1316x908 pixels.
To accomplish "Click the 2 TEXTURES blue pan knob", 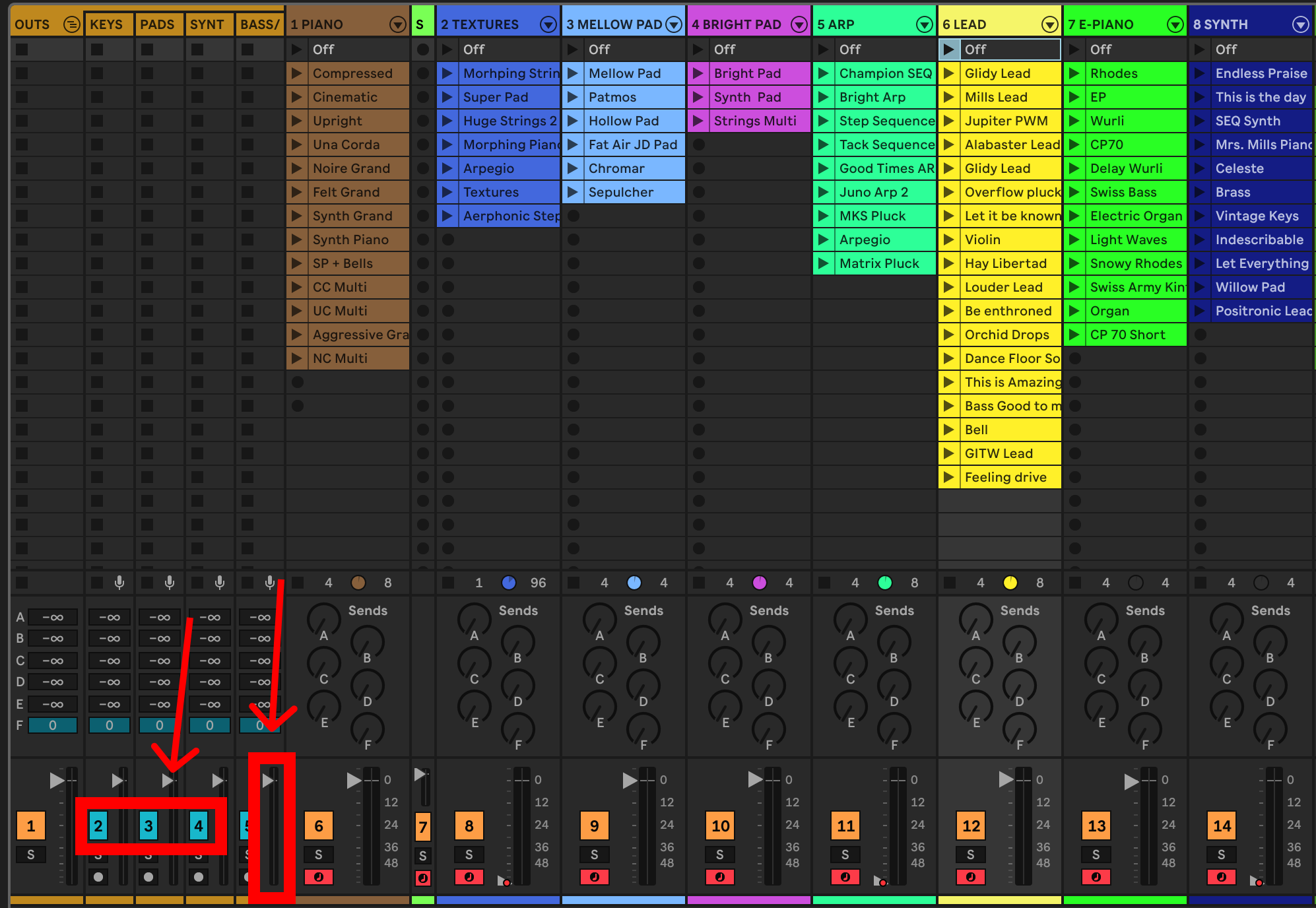I will [x=509, y=583].
